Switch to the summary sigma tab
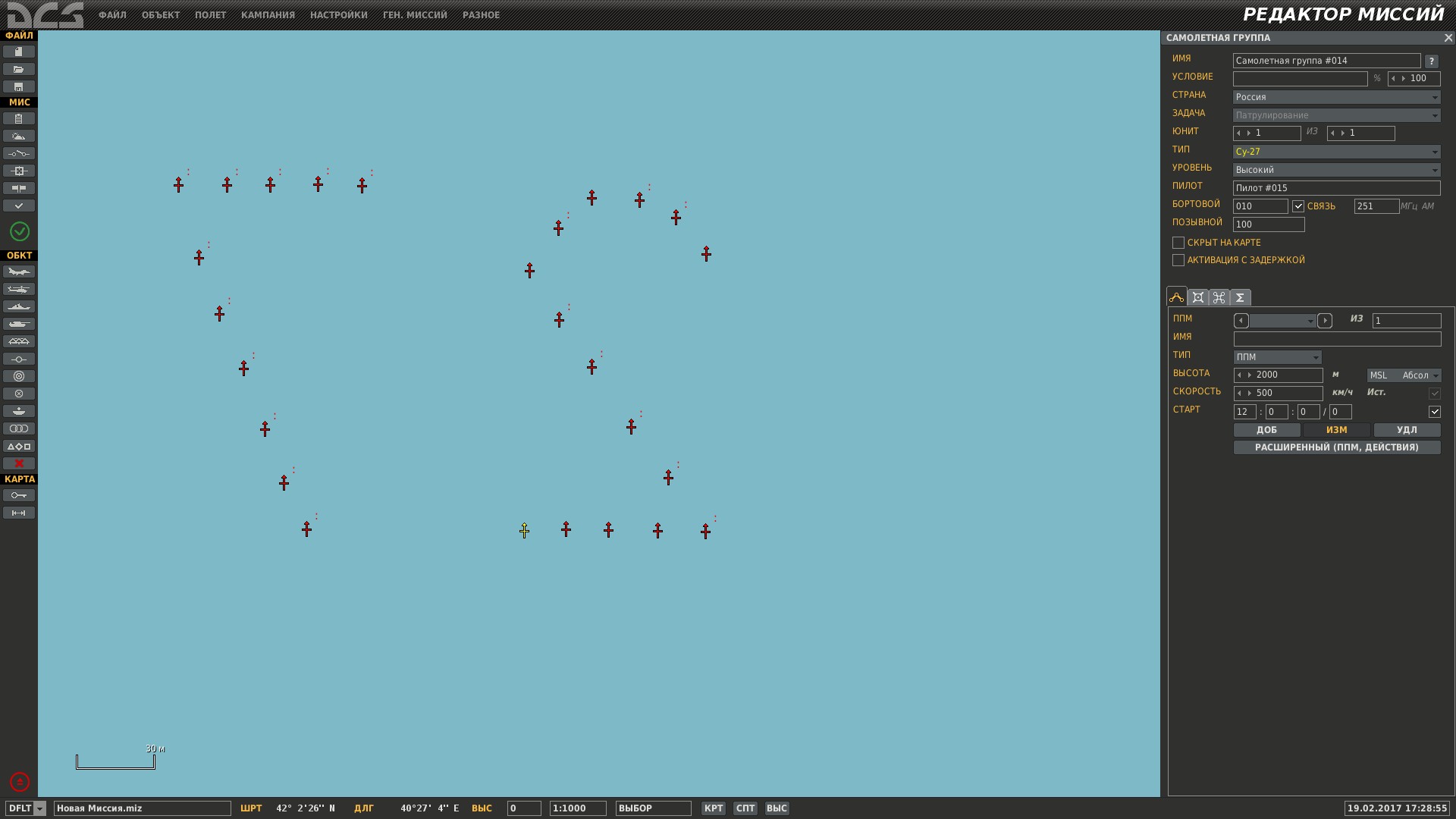The image size is (1456, 819). [1241, 297]
